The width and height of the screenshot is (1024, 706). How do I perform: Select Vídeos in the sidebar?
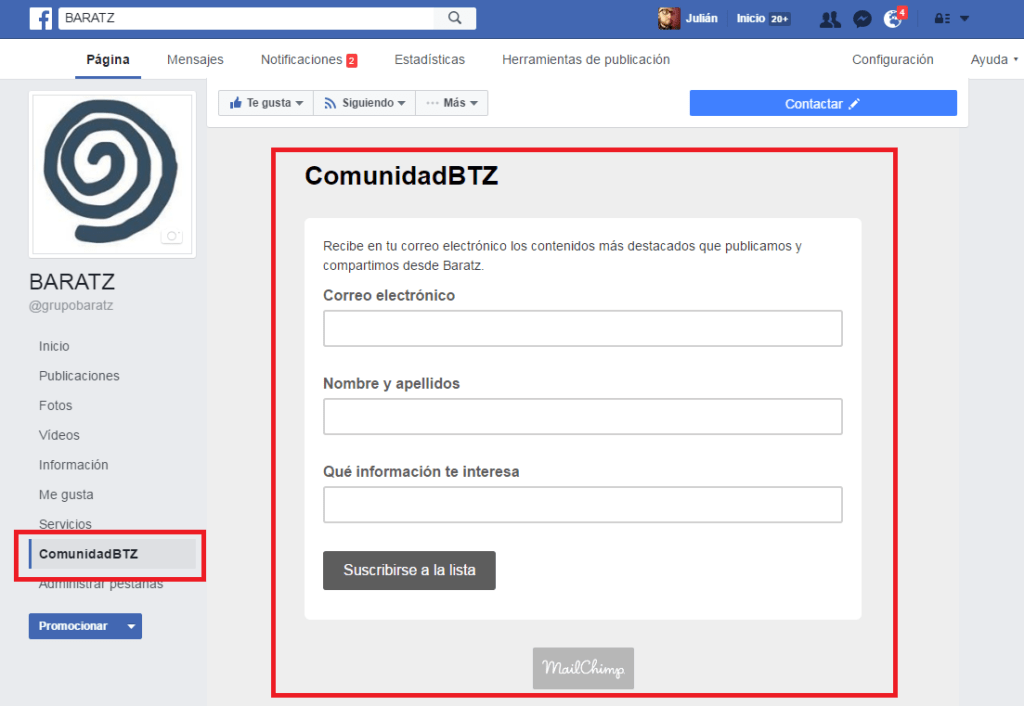pos(59,435)
